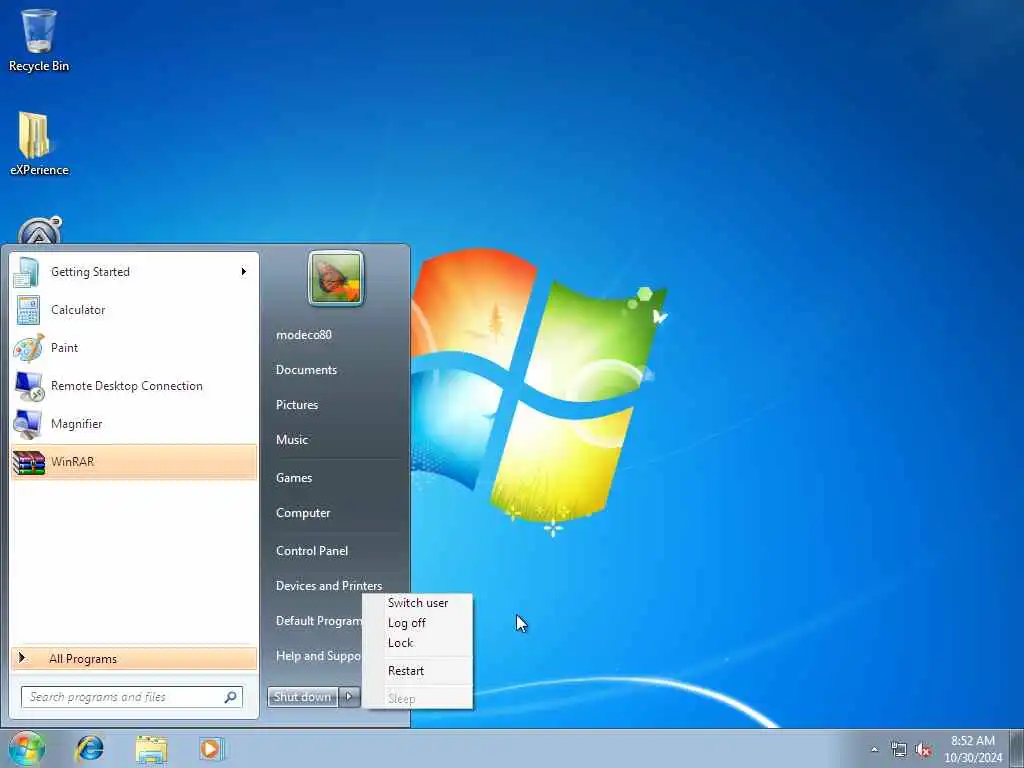Click the butterfly user account picture

click(336, 278)
